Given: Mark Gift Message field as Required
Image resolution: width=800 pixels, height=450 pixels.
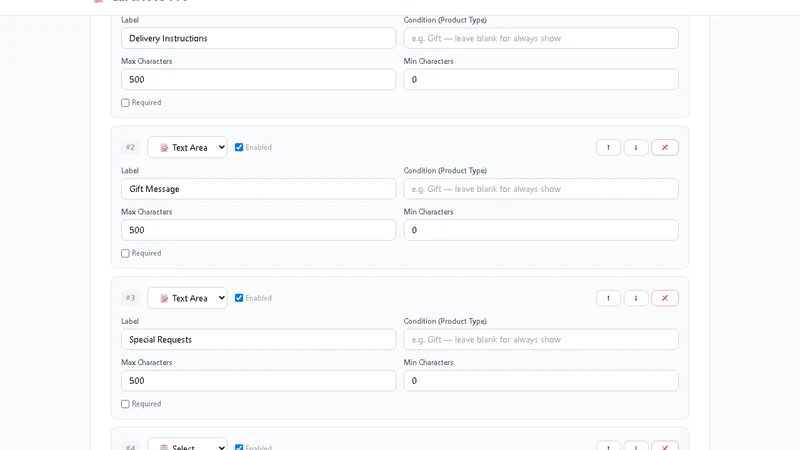Looking at the screenshot, I should coord(125,253).
